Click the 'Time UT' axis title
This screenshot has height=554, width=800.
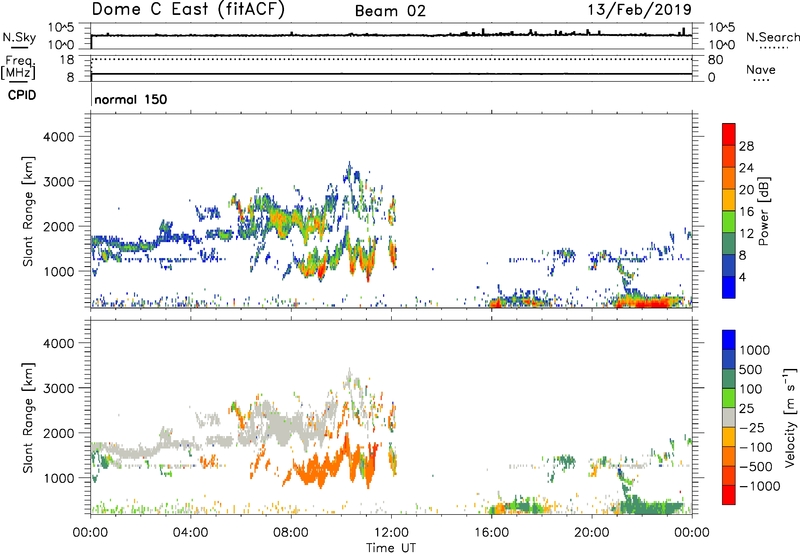coord(391,548)
